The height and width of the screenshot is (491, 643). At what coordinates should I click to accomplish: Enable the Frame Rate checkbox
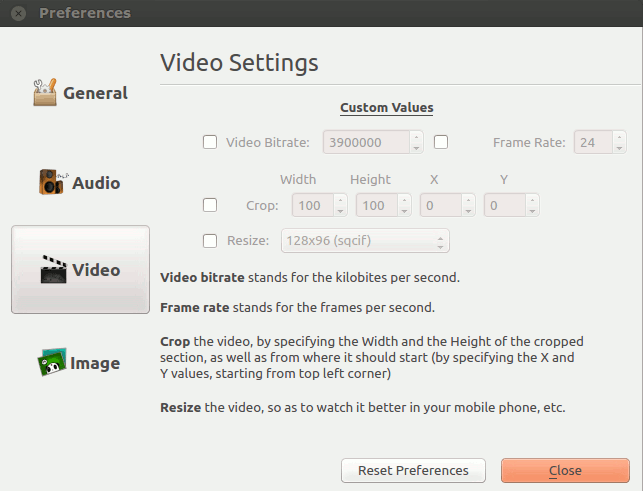(441, 142)
